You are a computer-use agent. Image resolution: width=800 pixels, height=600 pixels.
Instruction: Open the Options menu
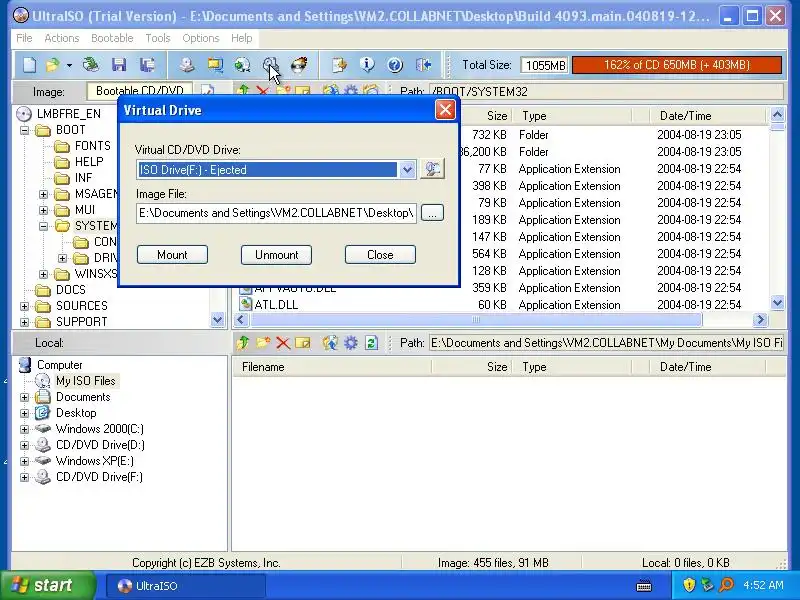pos(201,38)
